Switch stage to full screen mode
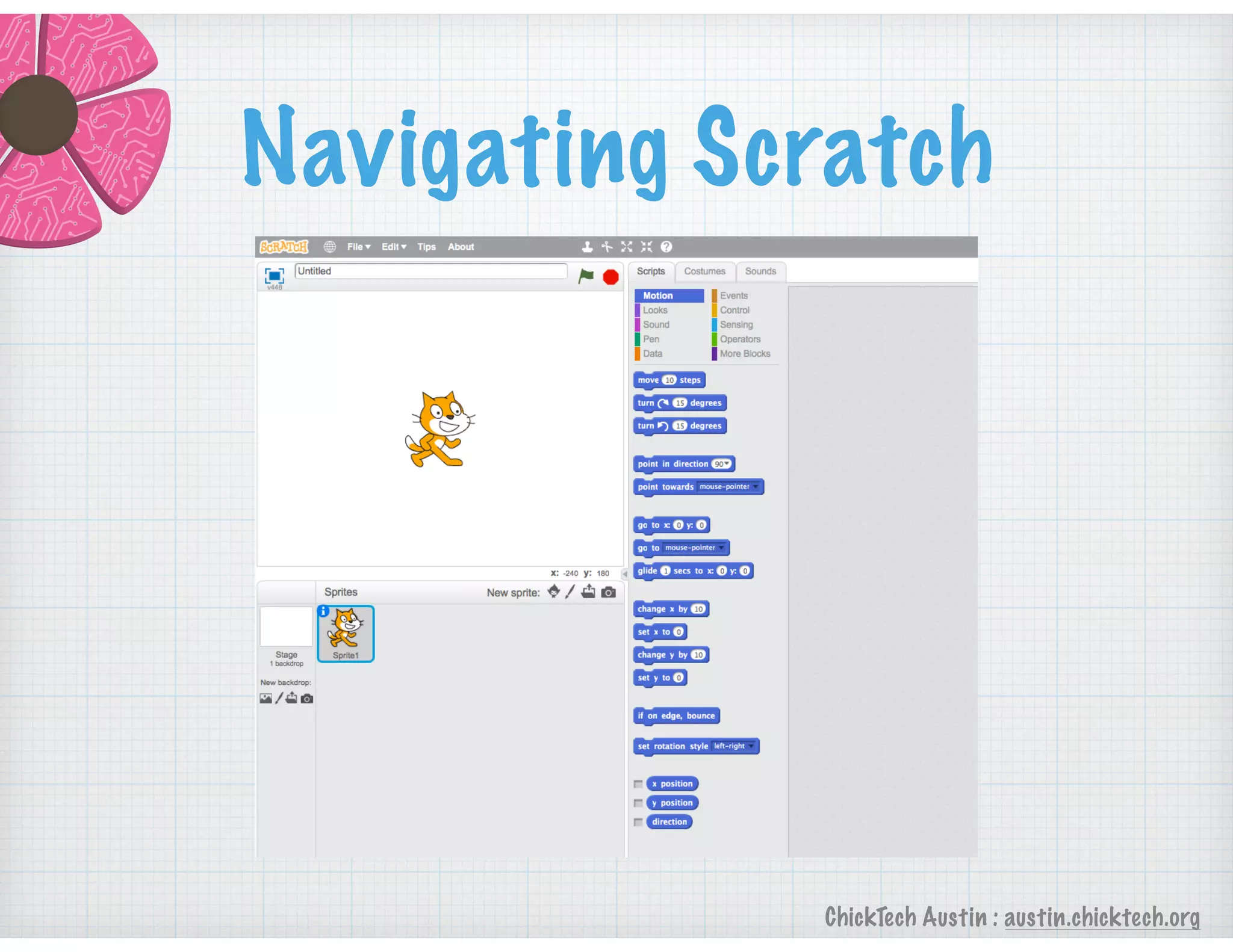This screenshot has width=1233, height=952. click(274, 276)
